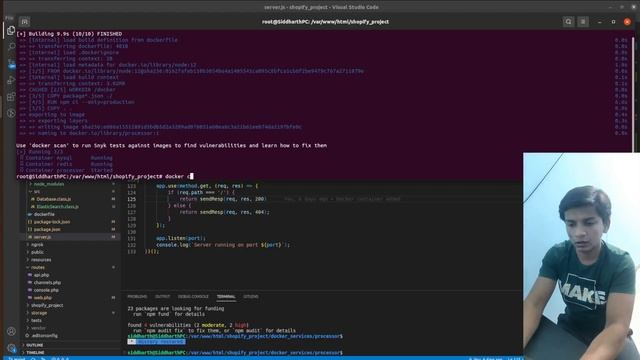Switch to the PROBLEMS panel tab

click(137, 297)
